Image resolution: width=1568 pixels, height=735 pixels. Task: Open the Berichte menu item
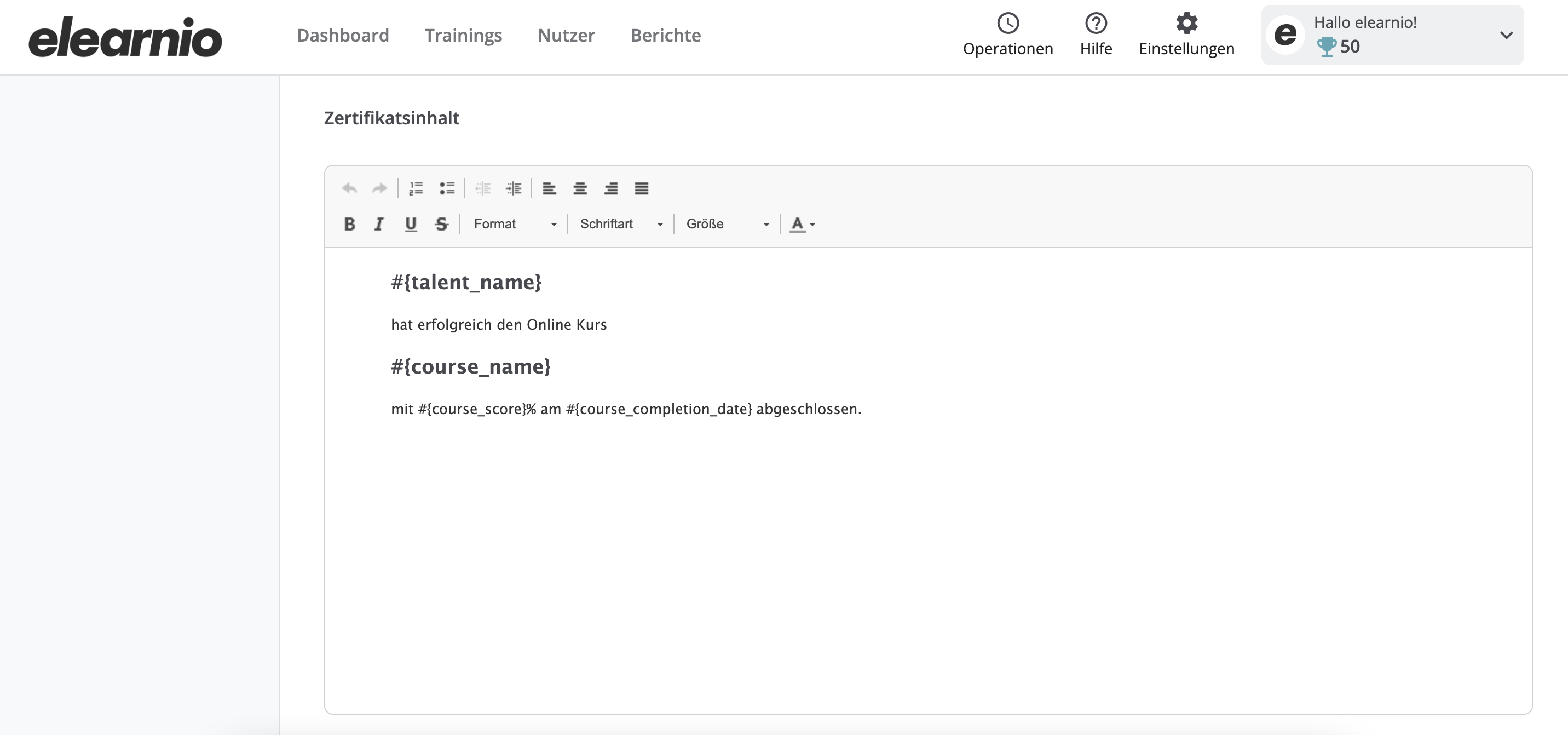point(665,35)
